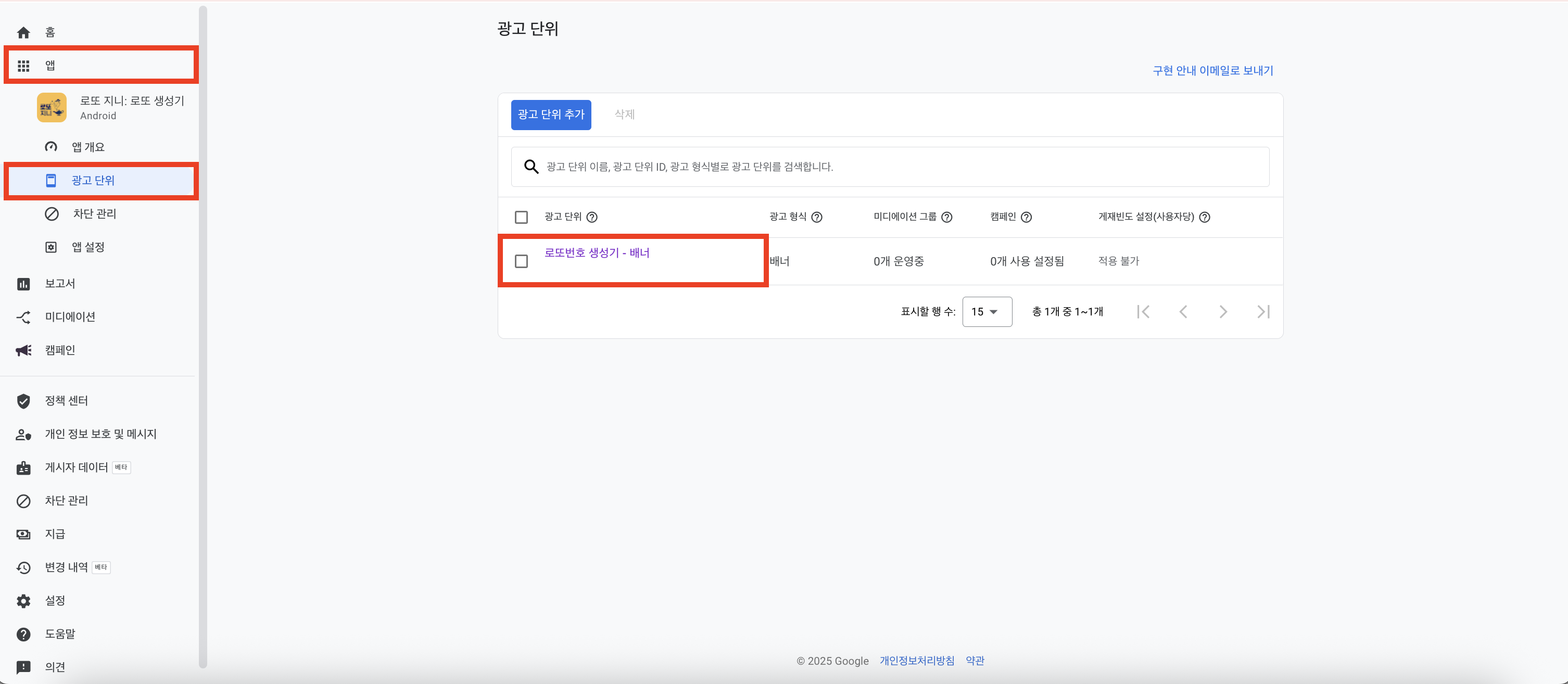Click the Mediation arrows icon
Image resolution: width=1568 pixels, height=684 pixels.
pyautogui.click(x=23, y=317)
